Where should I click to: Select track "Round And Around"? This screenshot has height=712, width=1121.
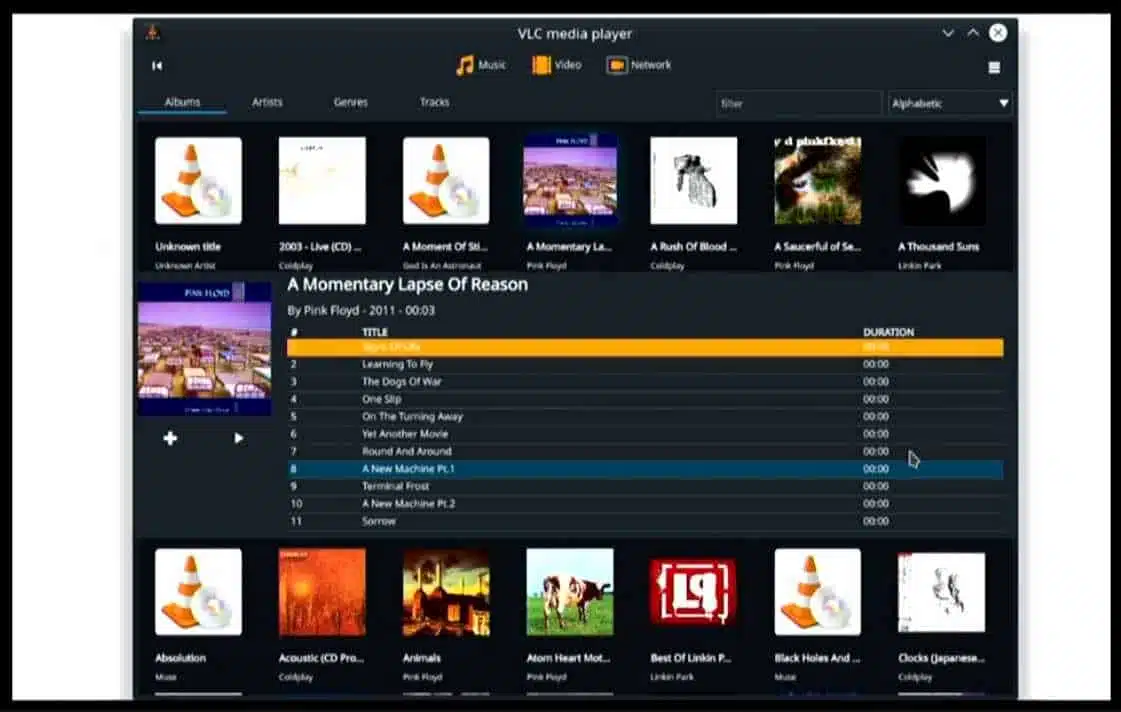[x=645, y=452]
